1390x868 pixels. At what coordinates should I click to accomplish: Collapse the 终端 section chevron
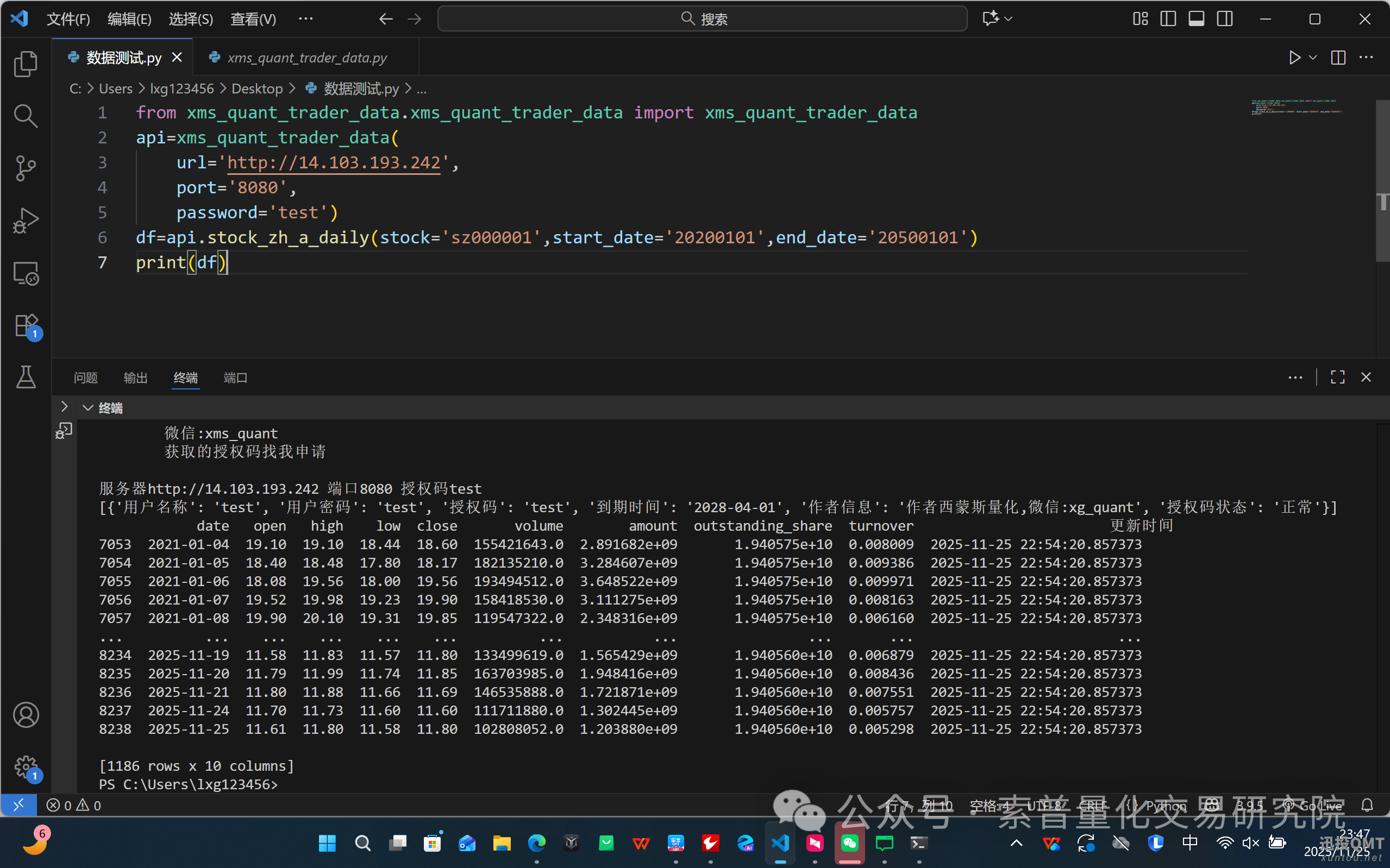pyautogui.click(x=88, y=408)
